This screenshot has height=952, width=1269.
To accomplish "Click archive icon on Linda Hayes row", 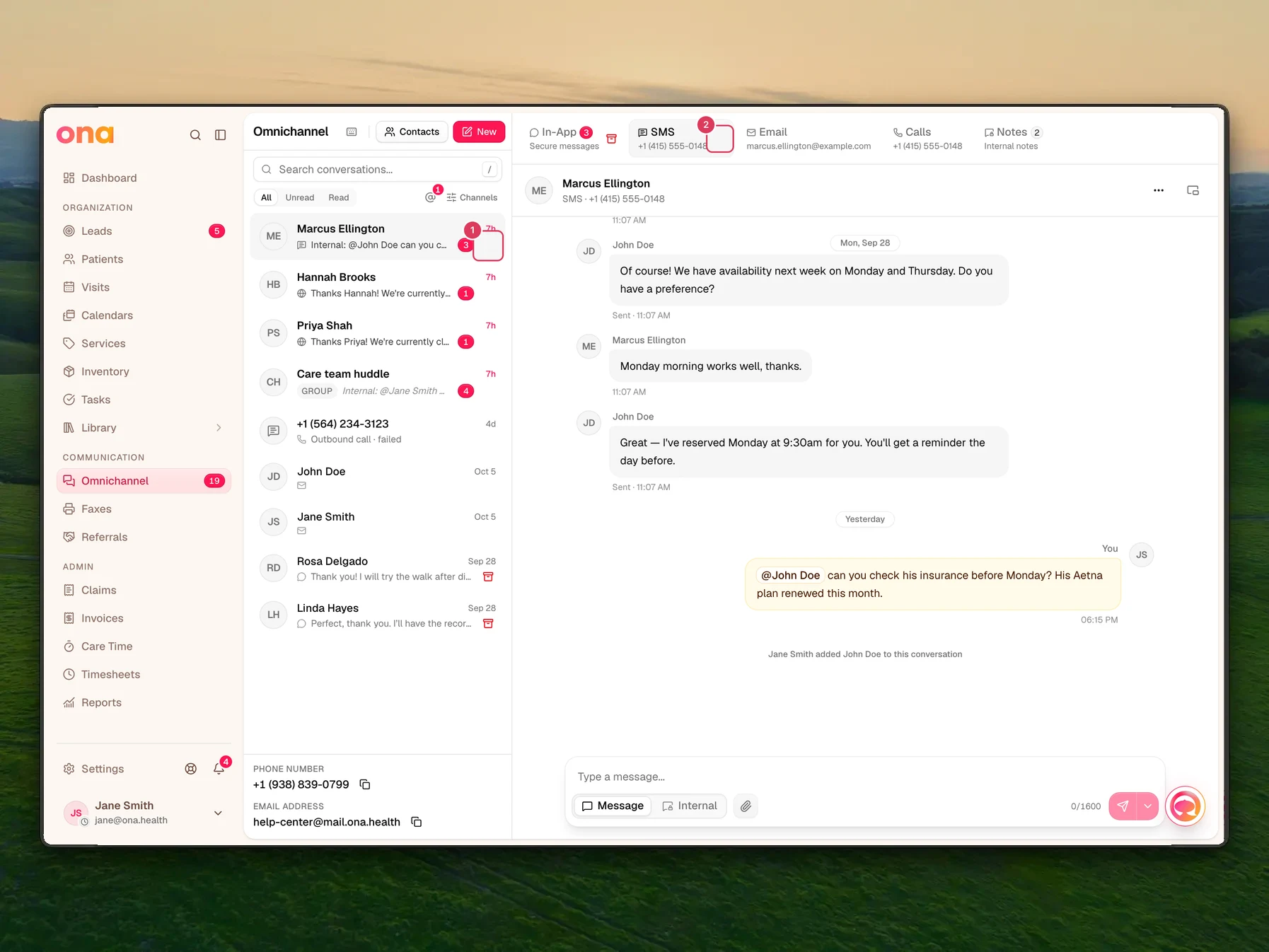I will tap(488, 623).
